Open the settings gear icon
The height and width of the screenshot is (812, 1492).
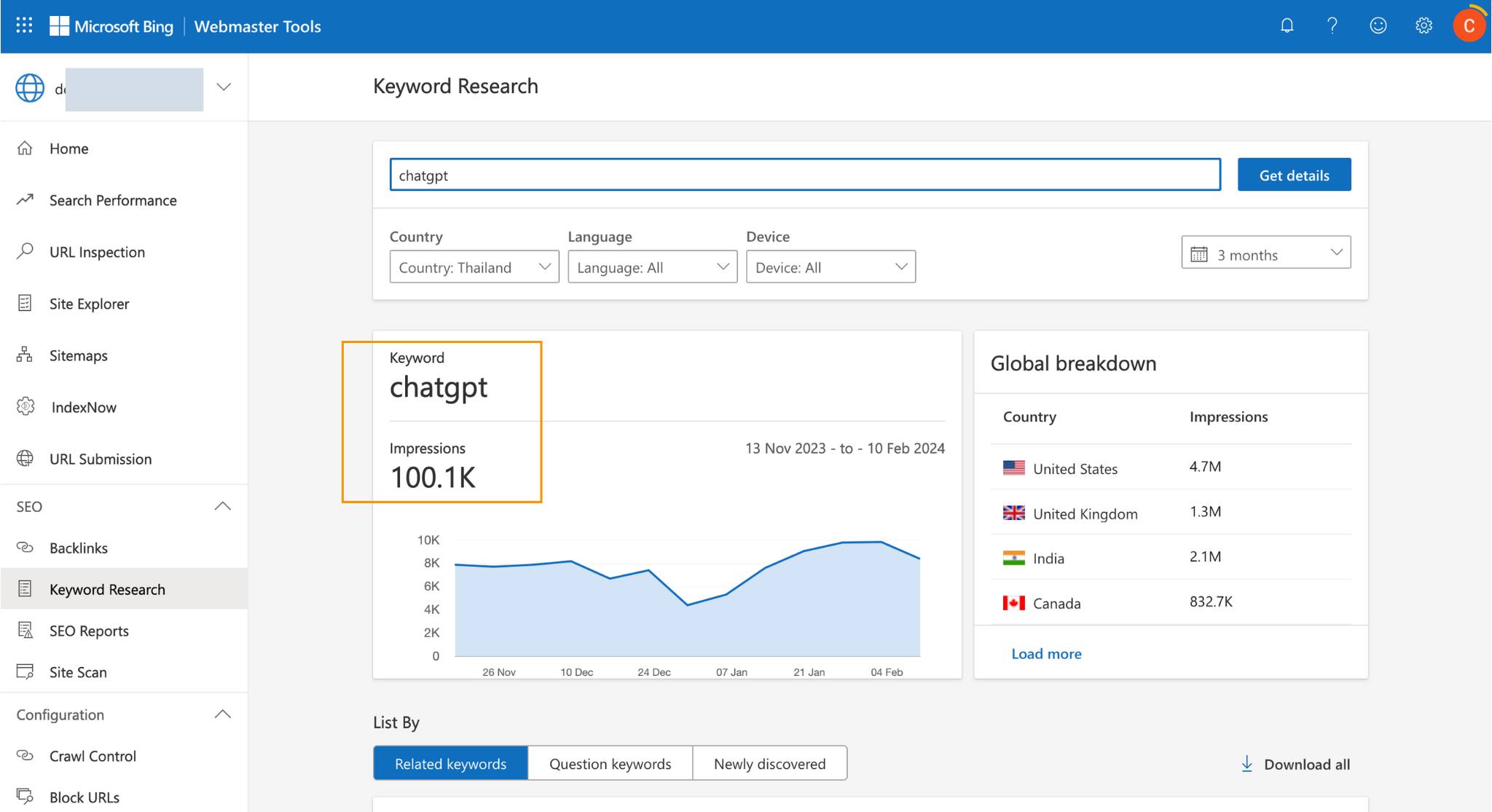click(1424, 25)
